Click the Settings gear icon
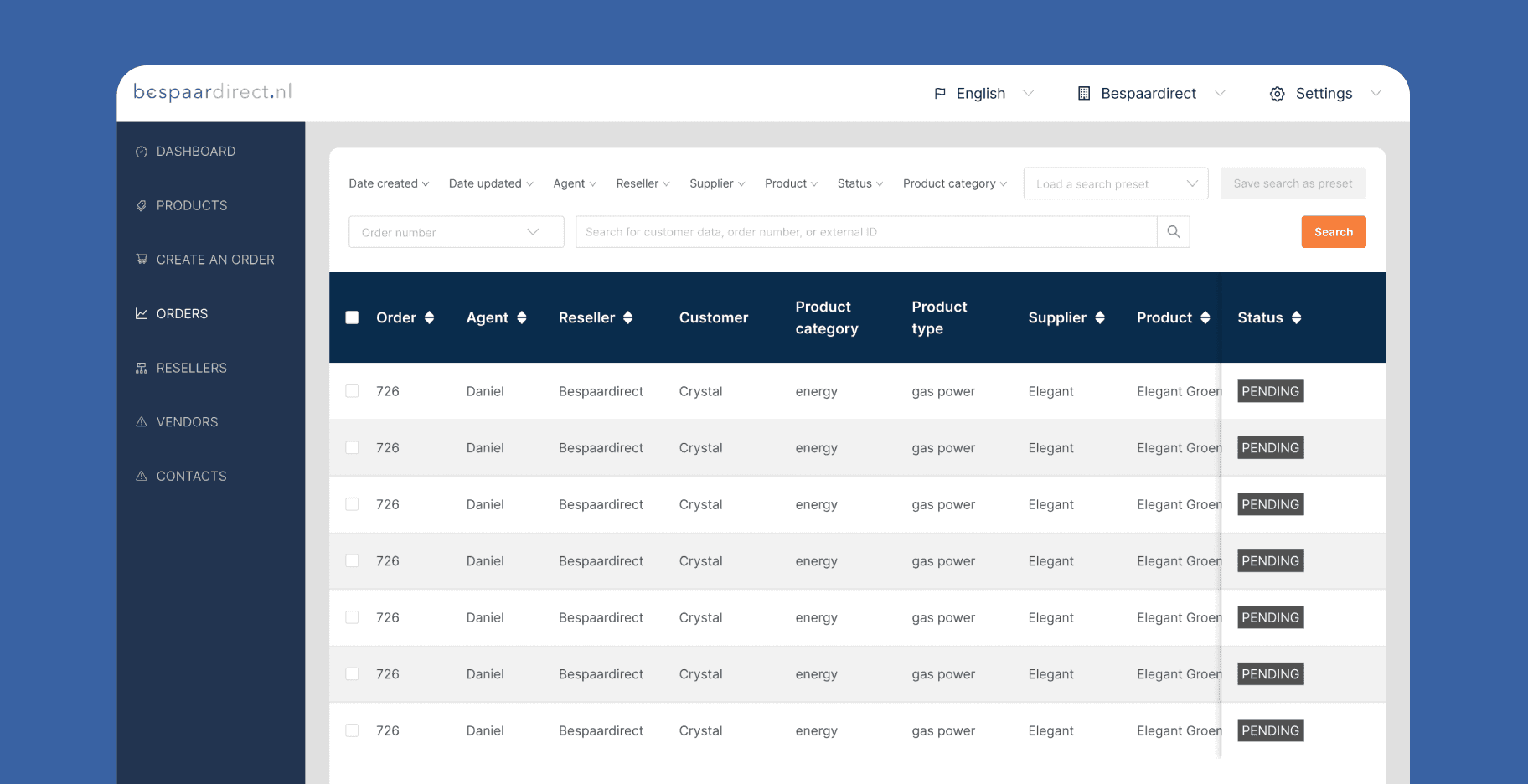 (x=1277, y=94)
